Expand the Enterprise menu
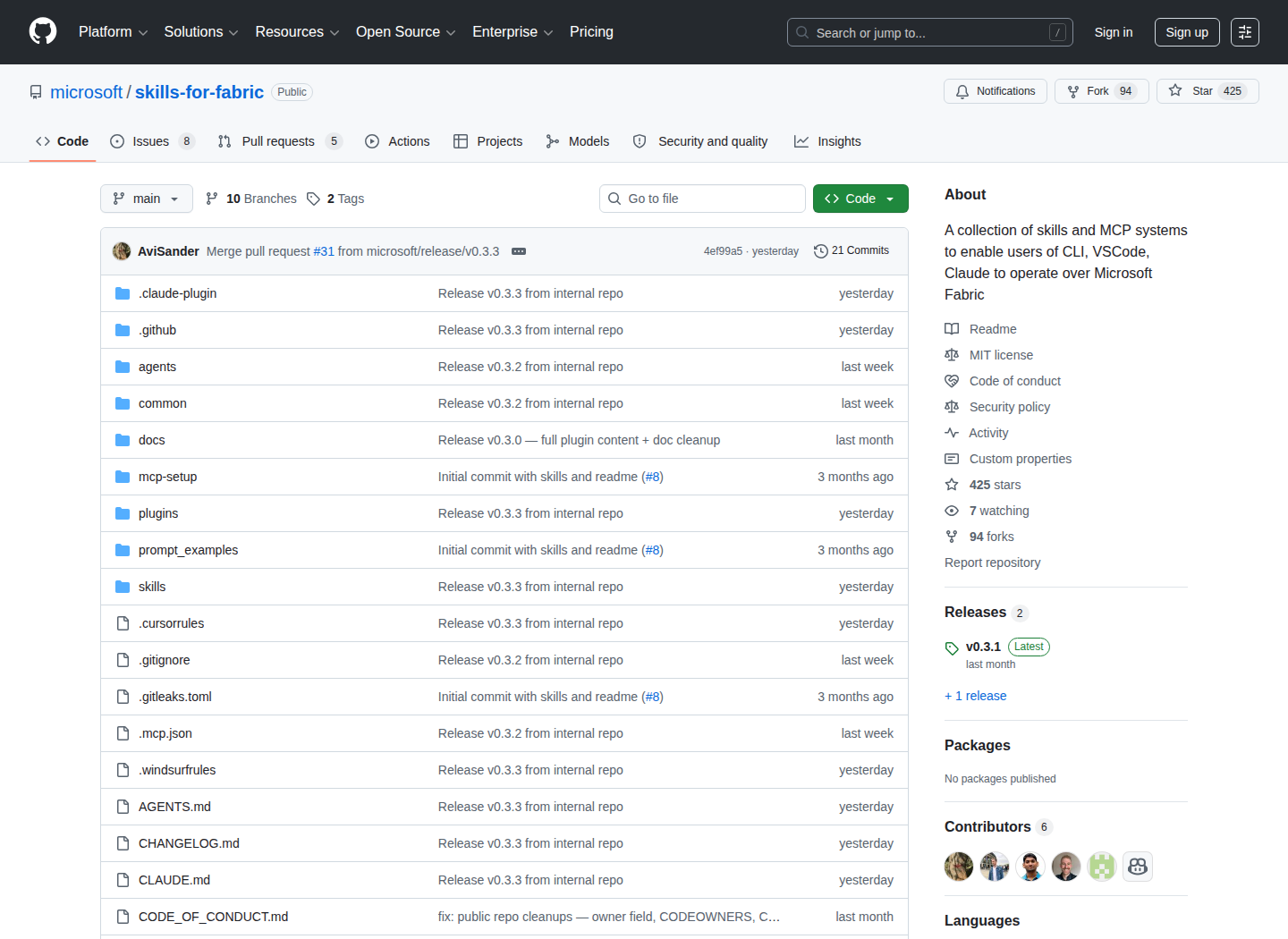1288x939 pixels. (513, 32)
